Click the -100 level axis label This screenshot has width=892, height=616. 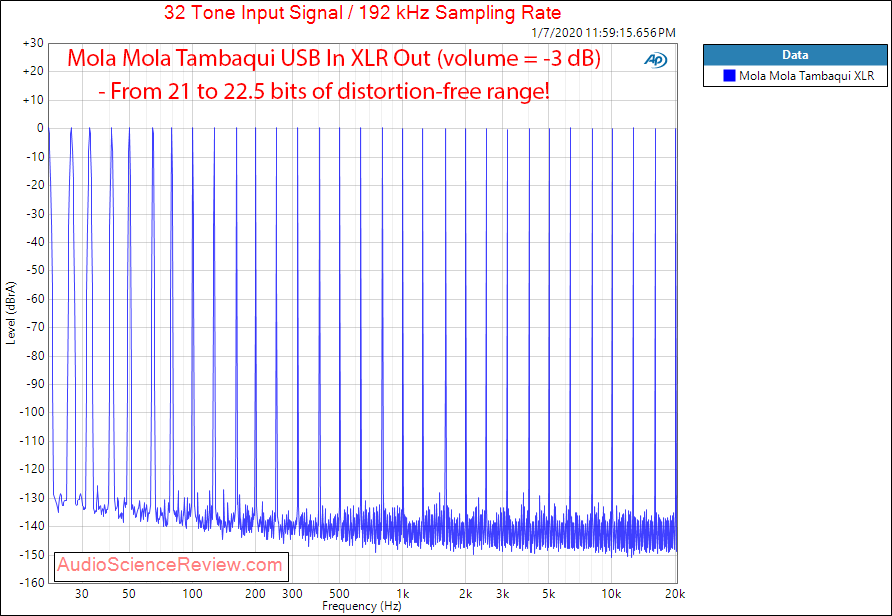[x=31, y=412]
